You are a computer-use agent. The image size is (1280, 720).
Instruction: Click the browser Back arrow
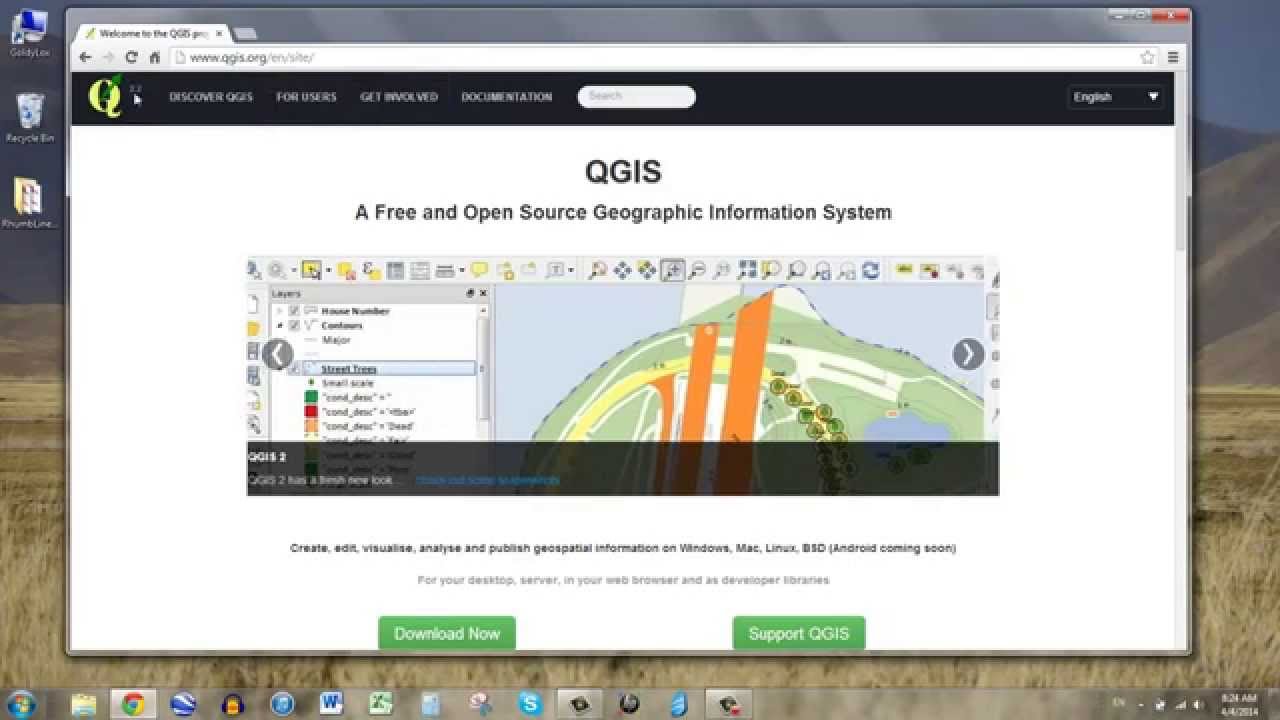click(85, 58)
